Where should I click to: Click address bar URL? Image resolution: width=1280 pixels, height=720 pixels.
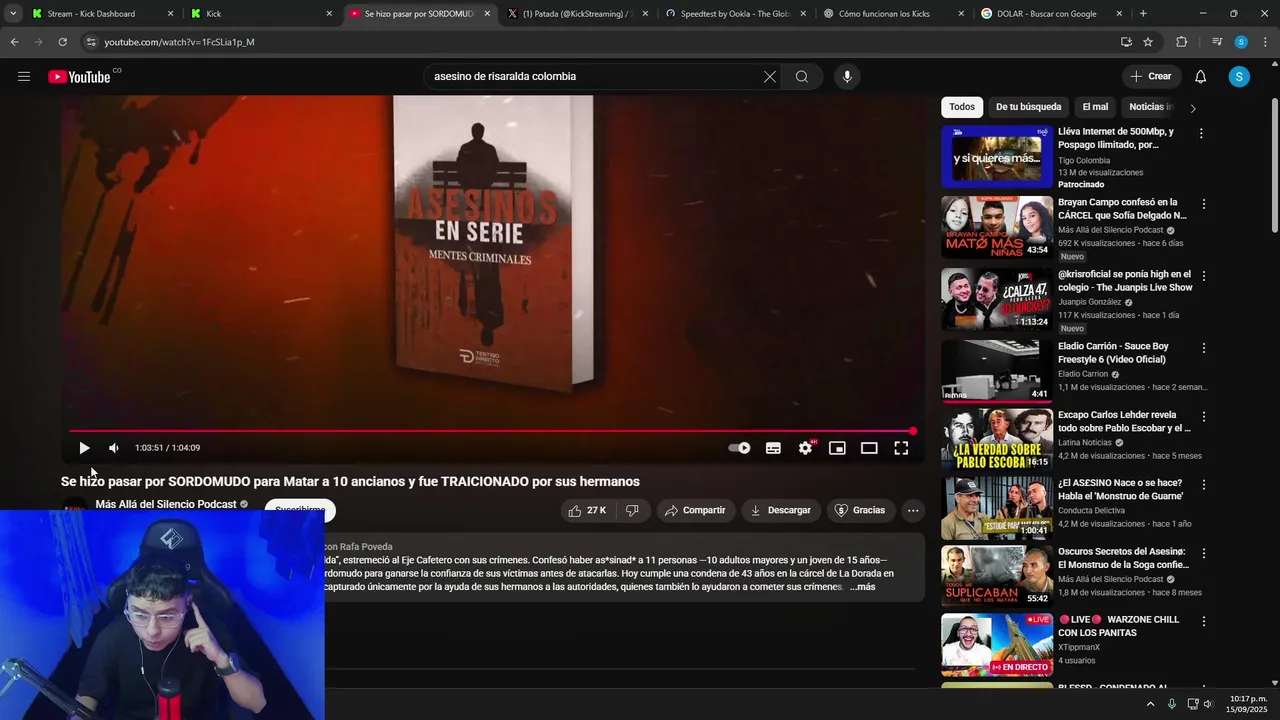click(179, 42)
